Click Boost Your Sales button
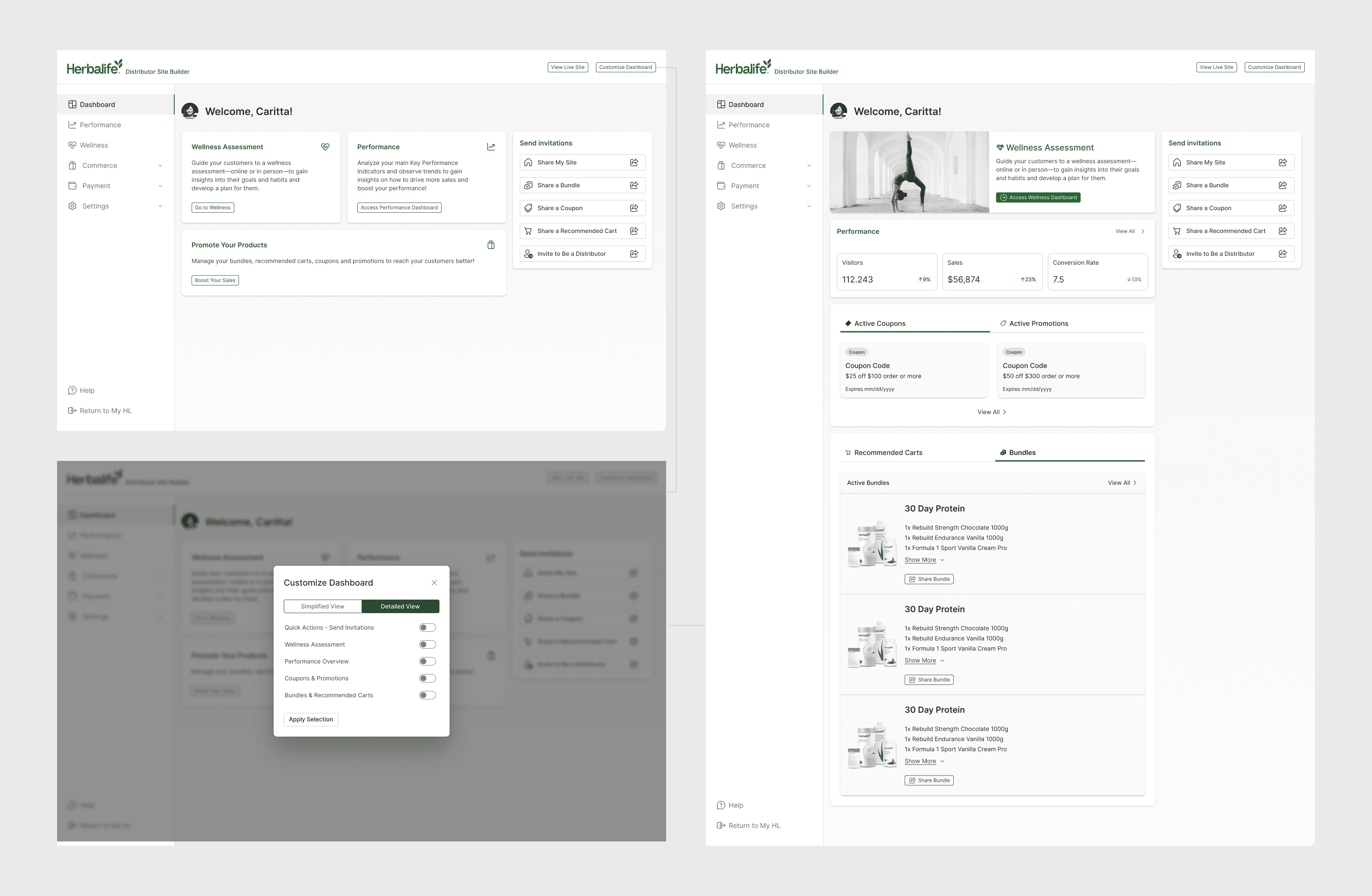 coord(215,281)
